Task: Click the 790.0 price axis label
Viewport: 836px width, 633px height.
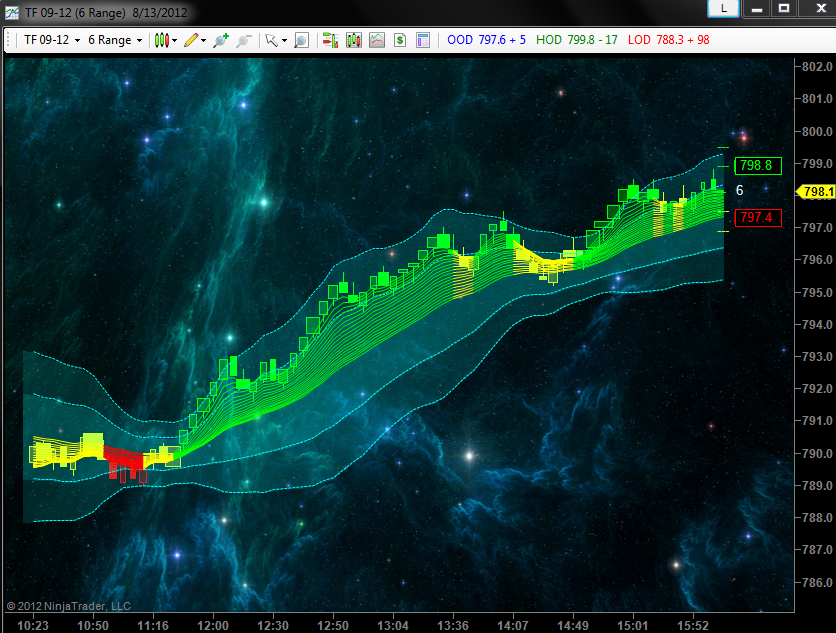Action: tap(817, 453)
